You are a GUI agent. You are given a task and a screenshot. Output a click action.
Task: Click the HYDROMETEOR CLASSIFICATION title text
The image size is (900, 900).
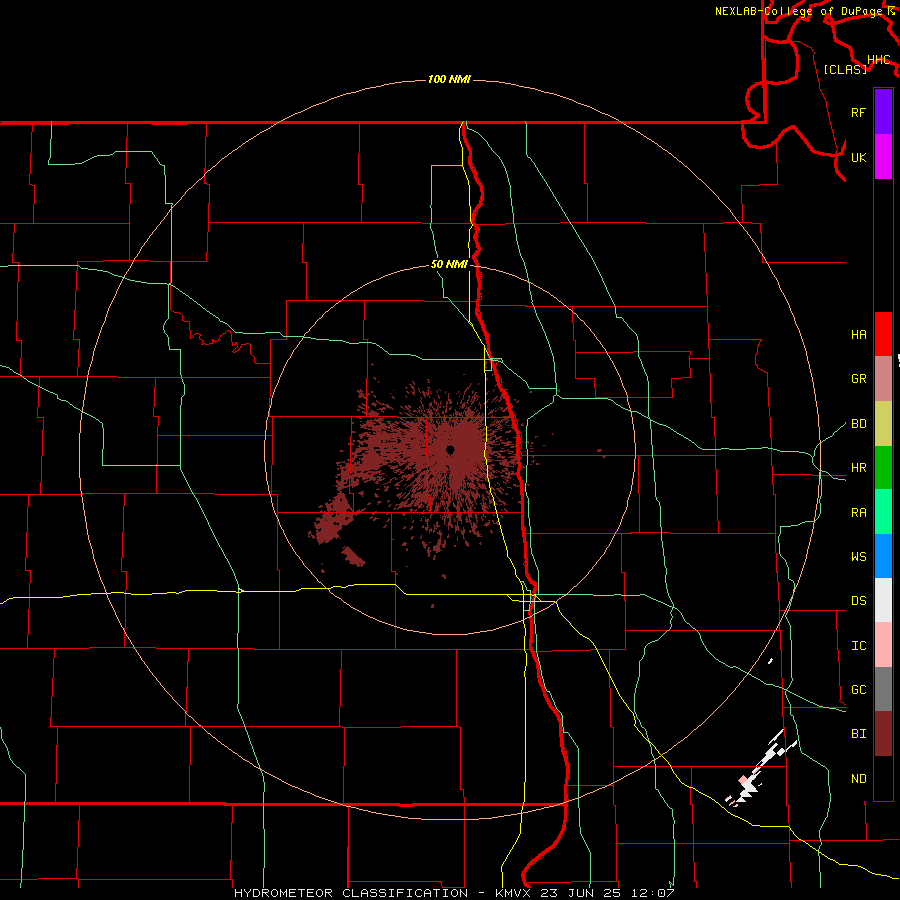[x=350, y=893]
